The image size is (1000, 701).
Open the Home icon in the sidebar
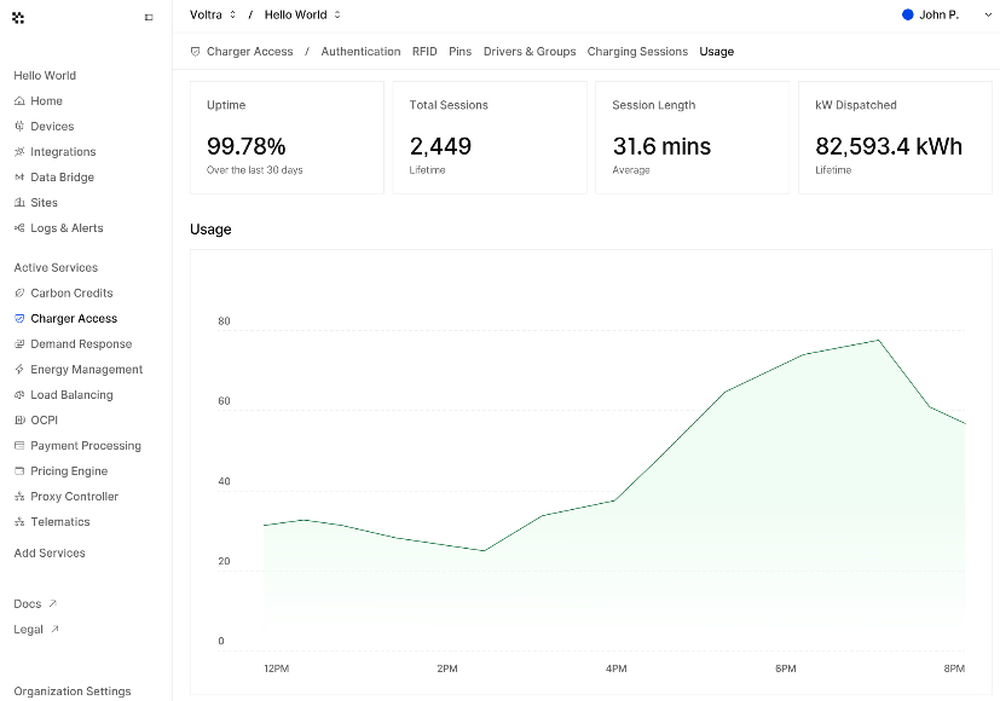pos(20,101)
